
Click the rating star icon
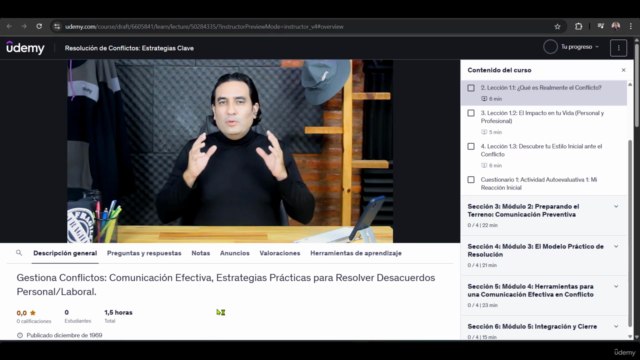pos(33,313)
